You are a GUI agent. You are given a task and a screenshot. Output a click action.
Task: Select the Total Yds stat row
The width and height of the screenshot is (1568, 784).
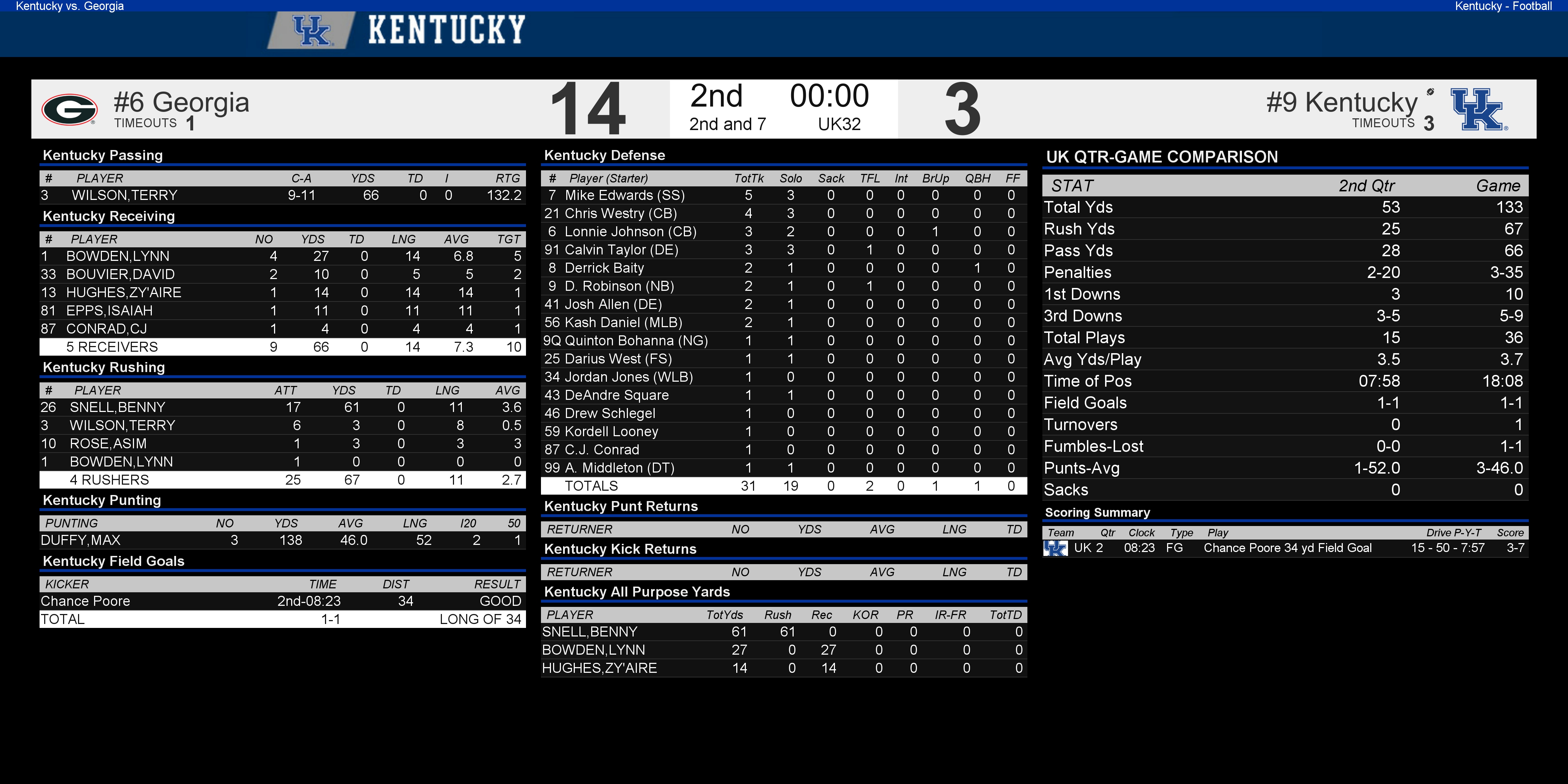pyautogui.click(x=1285, y=207)
